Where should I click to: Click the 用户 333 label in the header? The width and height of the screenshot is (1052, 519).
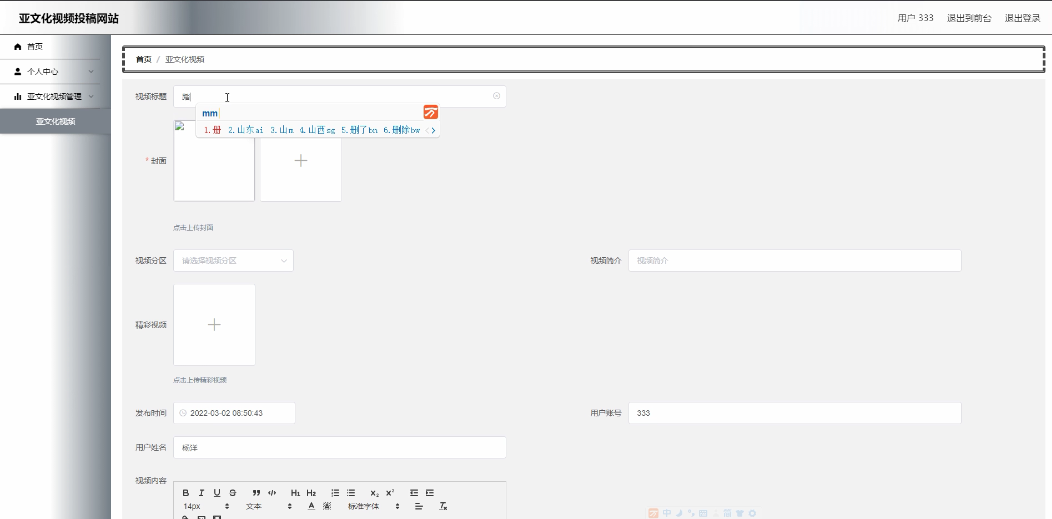(915, 18)
